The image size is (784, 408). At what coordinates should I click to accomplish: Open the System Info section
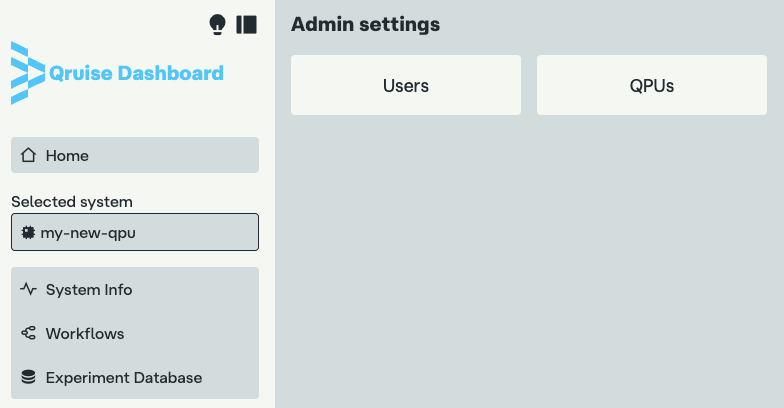click(x=89, y=290)
